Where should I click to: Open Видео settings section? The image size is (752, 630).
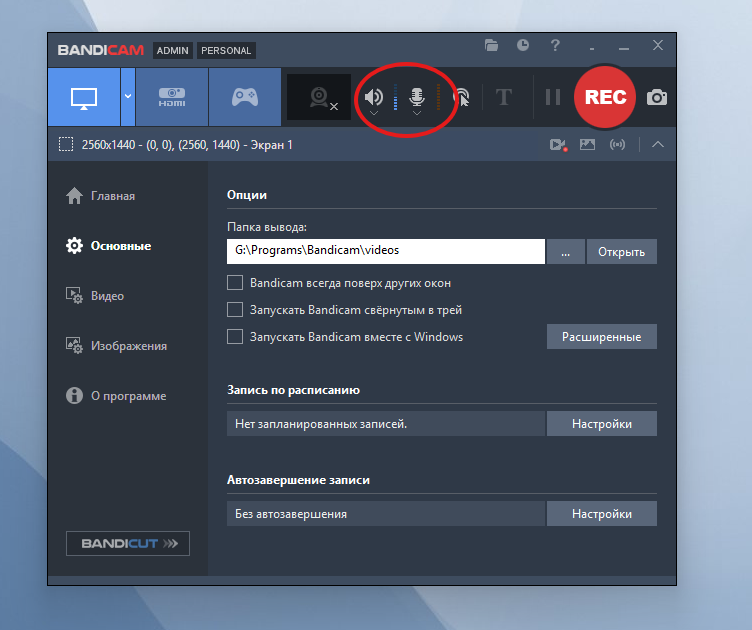tap(94, 296)
